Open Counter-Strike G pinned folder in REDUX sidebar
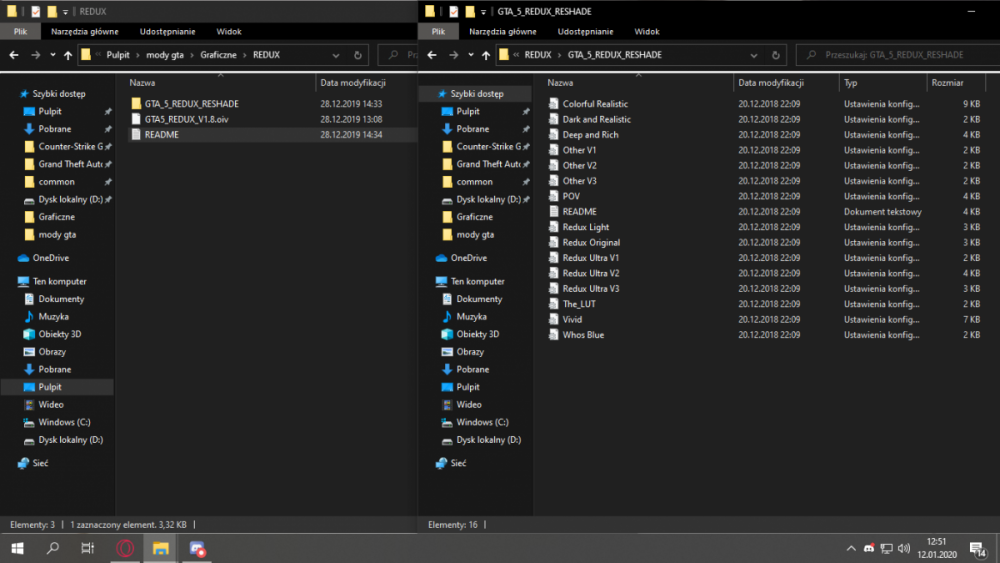1000x563 pixels. coord(70,147)
